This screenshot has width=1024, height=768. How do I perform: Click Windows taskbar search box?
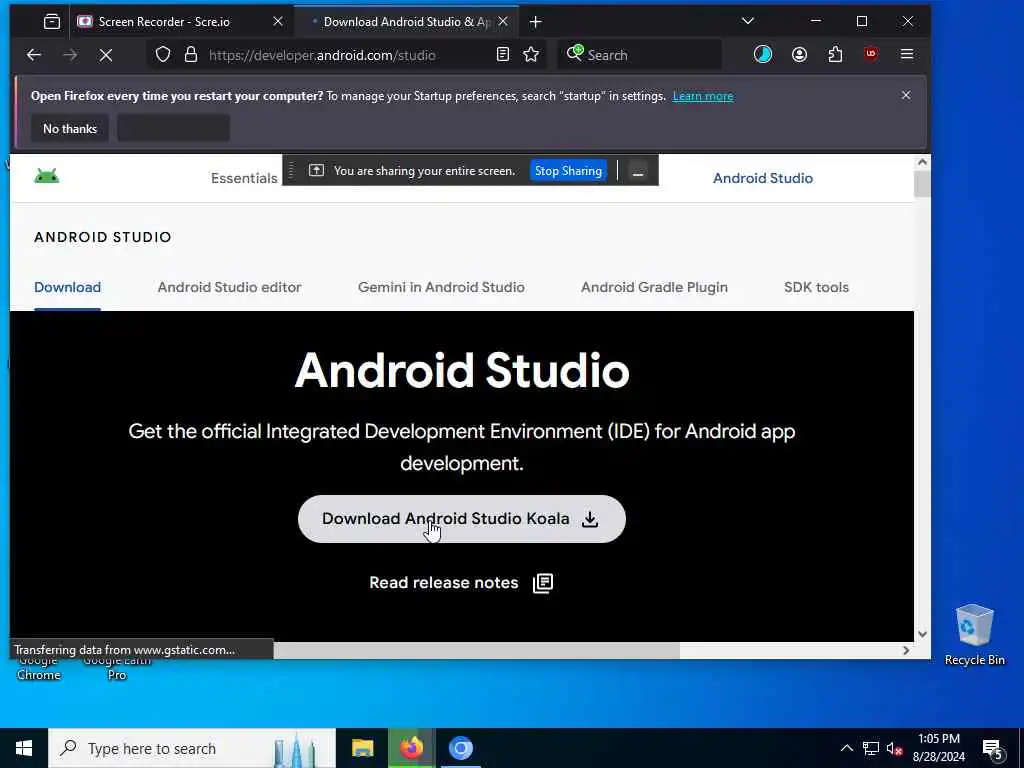[x=192, y=748]
